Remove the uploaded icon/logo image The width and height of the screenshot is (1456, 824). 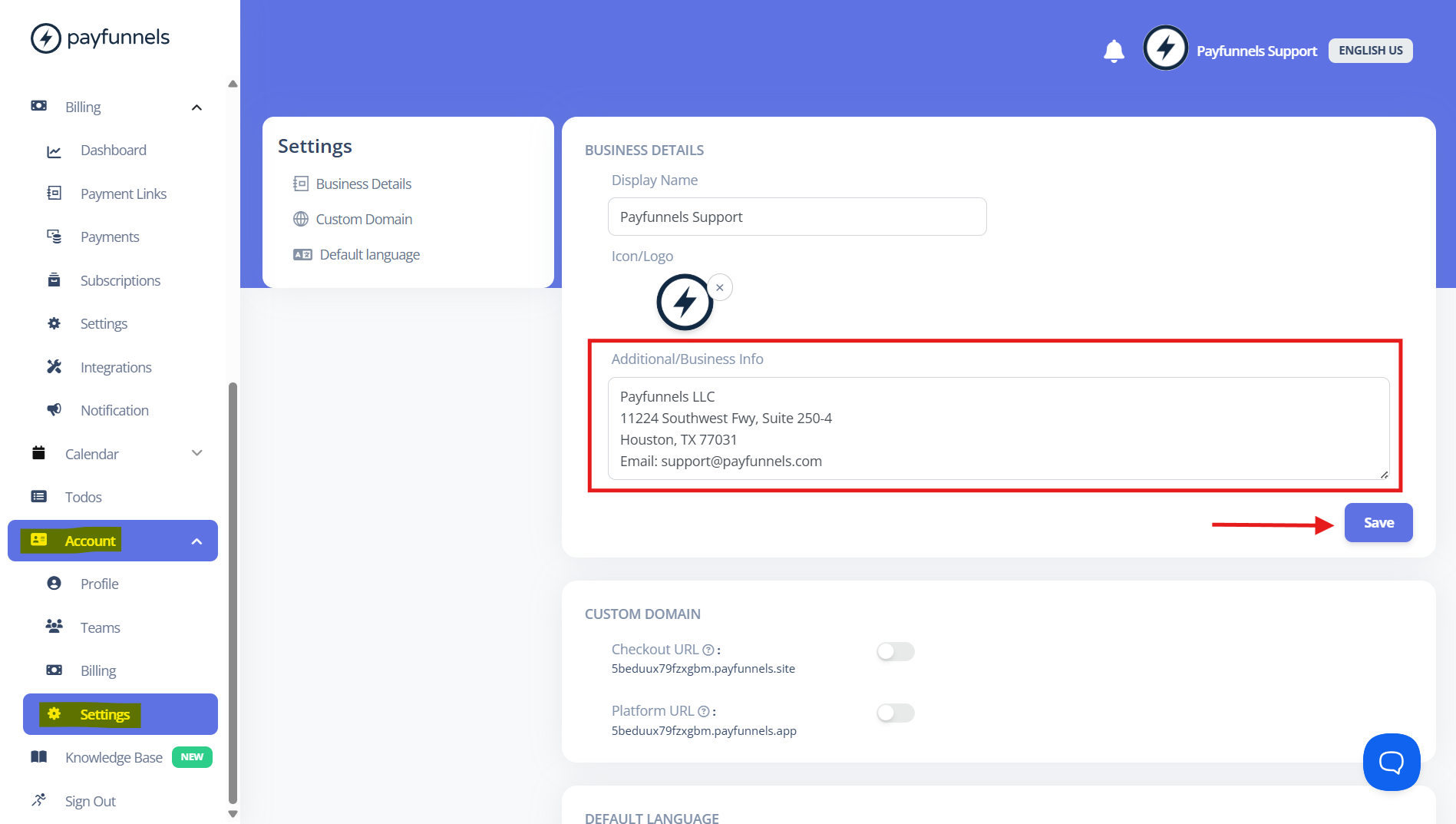tap(720, 288)
